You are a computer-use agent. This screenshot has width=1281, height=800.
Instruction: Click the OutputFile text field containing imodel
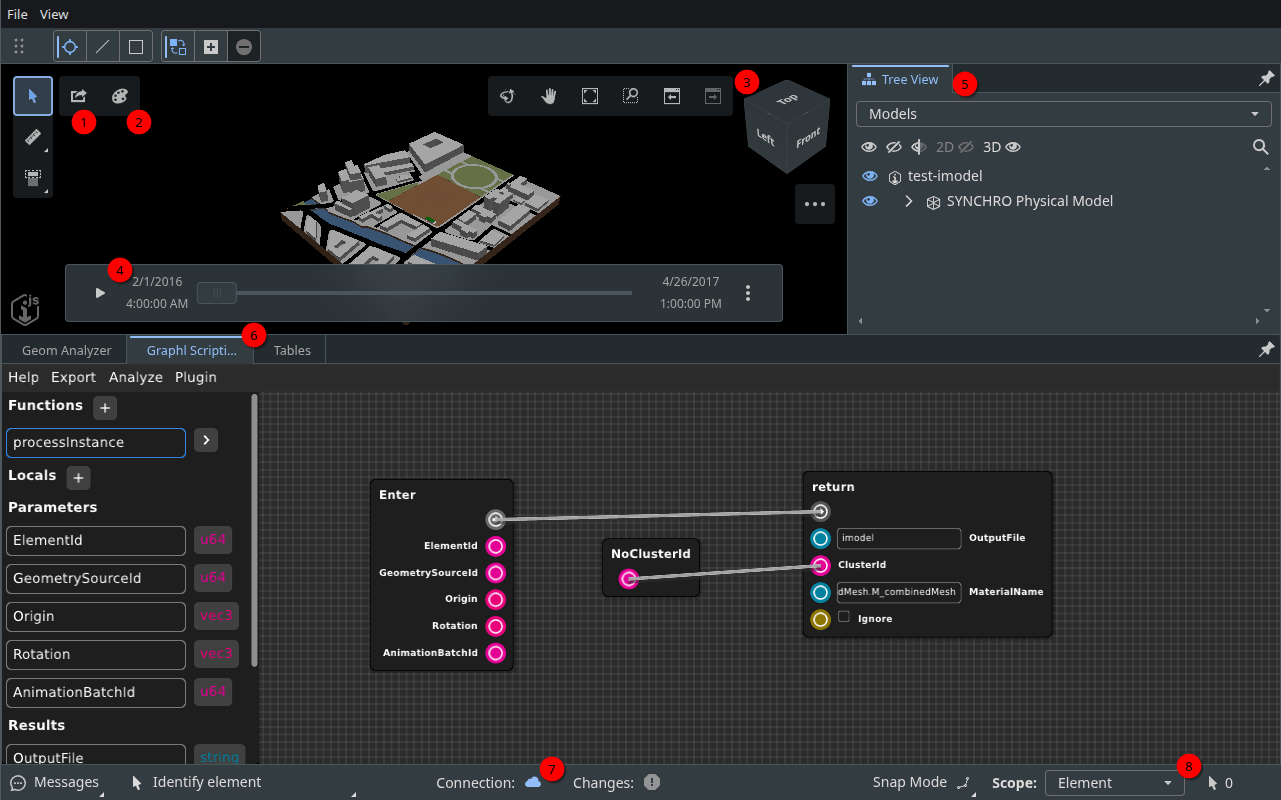898,538
